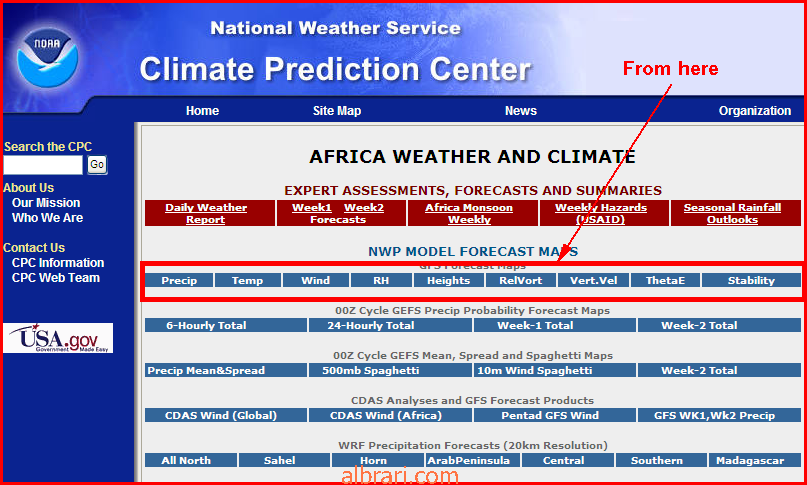Follow the Week1 forecasts link
807x485 pixels.
[312, 208]
